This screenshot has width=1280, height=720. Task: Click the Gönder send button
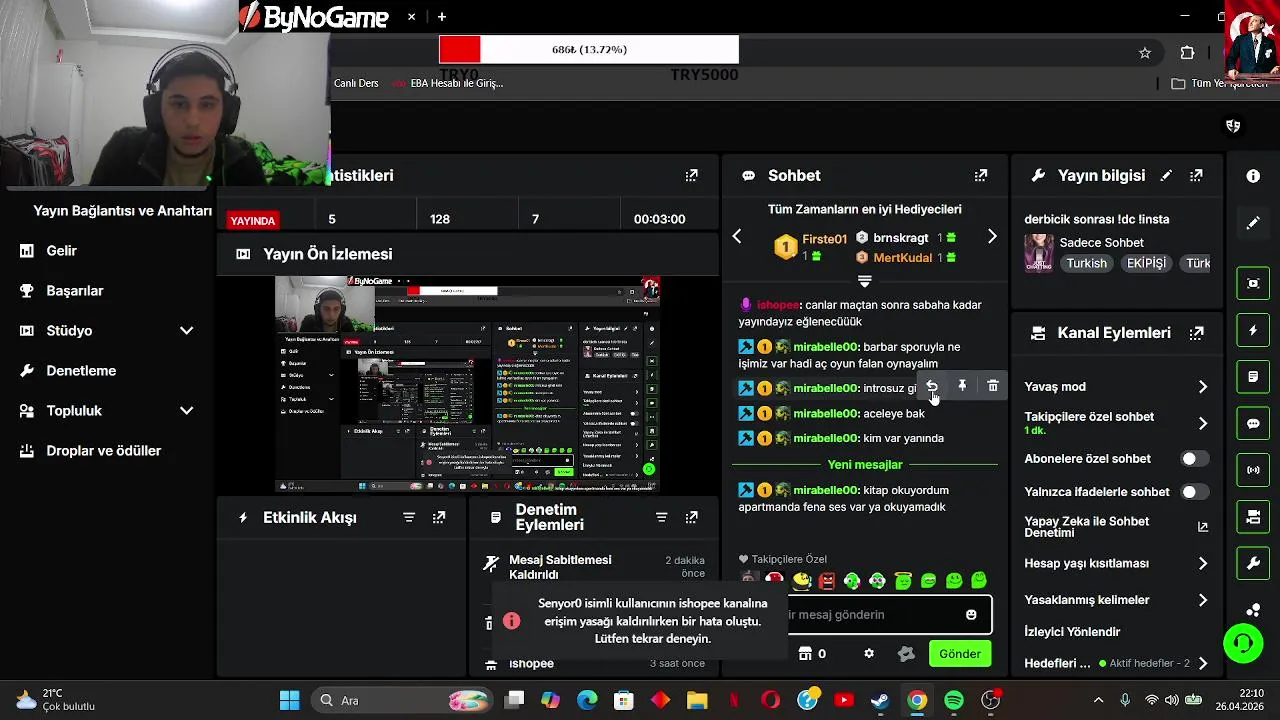pos(960,653)
